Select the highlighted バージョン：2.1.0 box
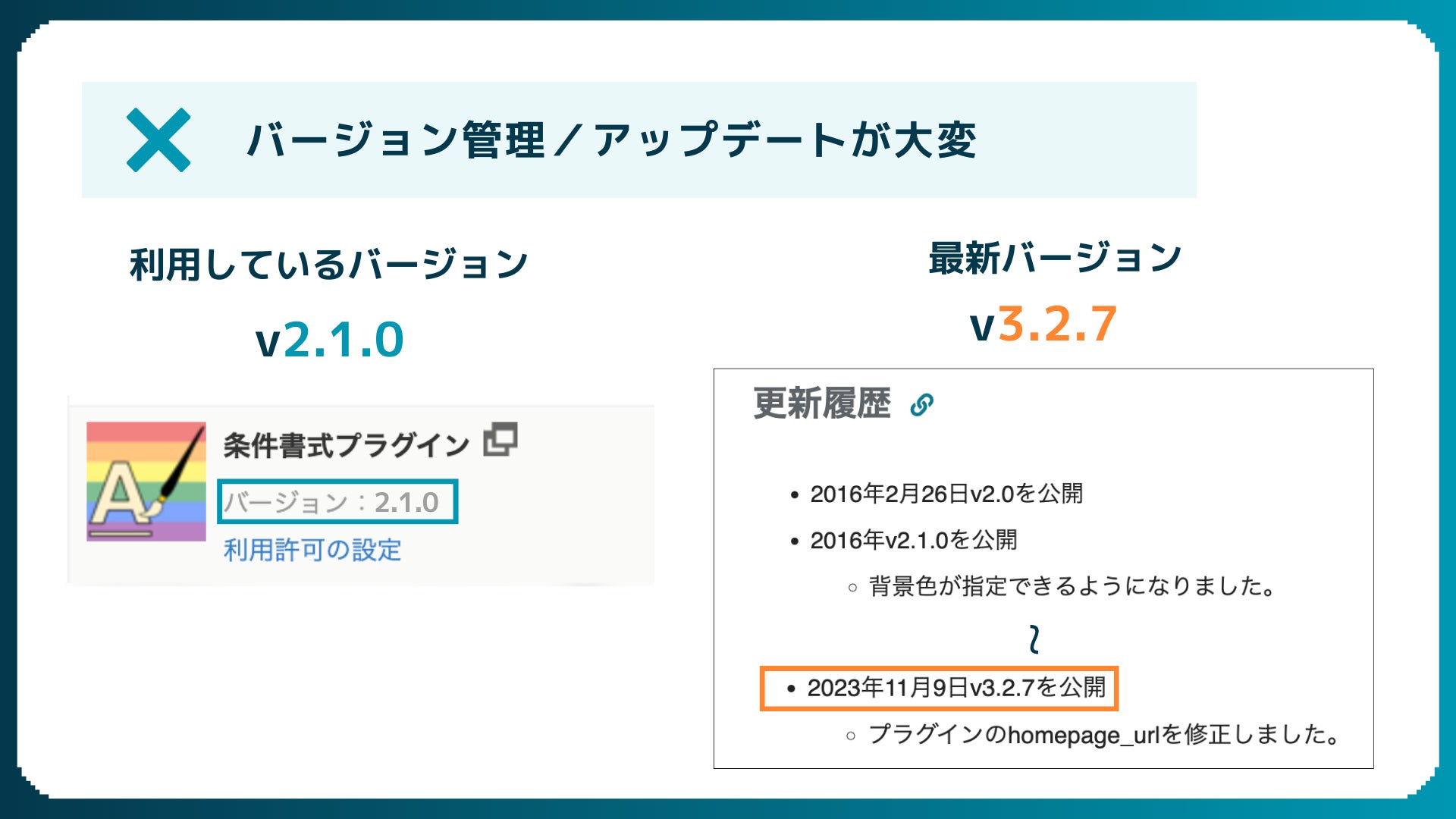The height and width of the screenshot is (819, 1456). (x=337, y=502)
